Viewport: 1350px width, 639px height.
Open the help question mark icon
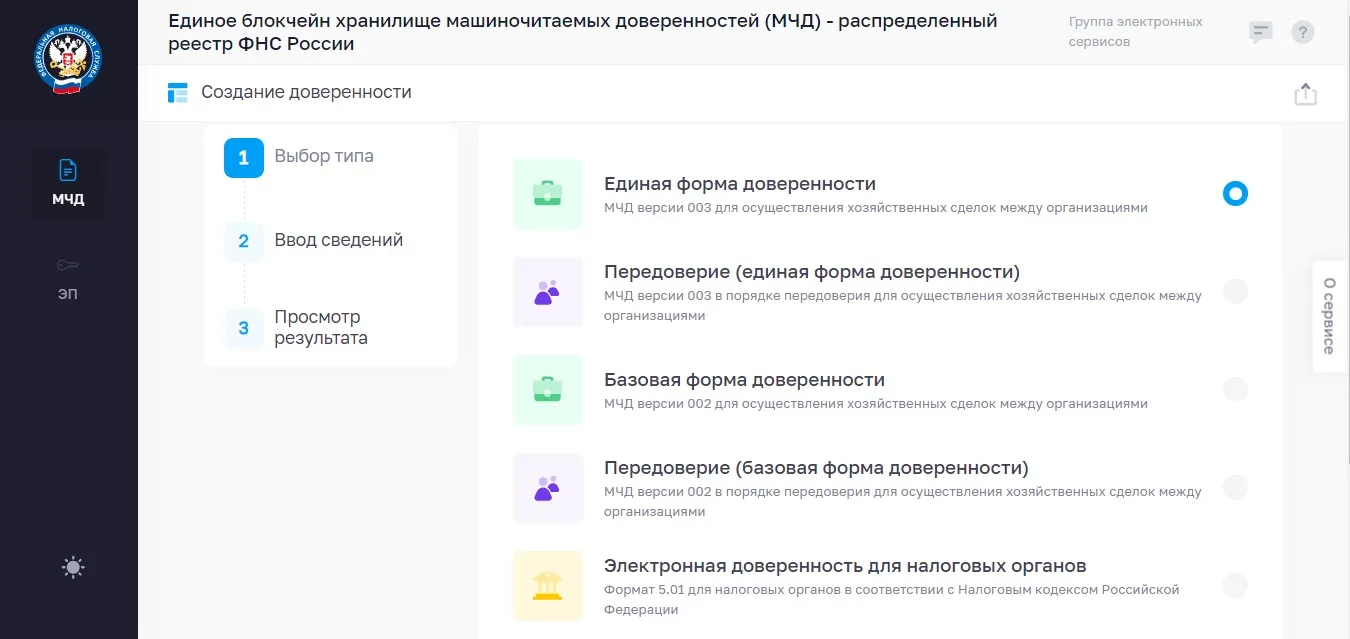[x=1302, y=32]
